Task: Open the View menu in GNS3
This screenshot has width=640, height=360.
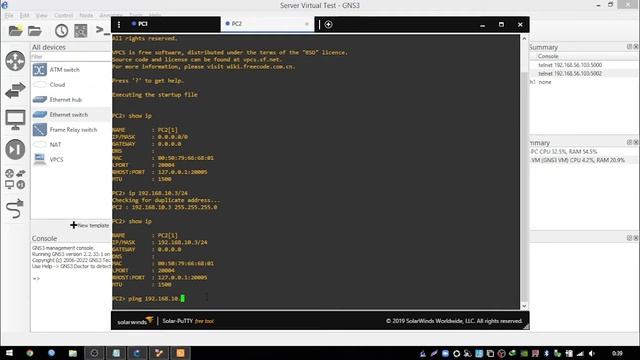Action: pyautogui.click(x=42, y=16)
